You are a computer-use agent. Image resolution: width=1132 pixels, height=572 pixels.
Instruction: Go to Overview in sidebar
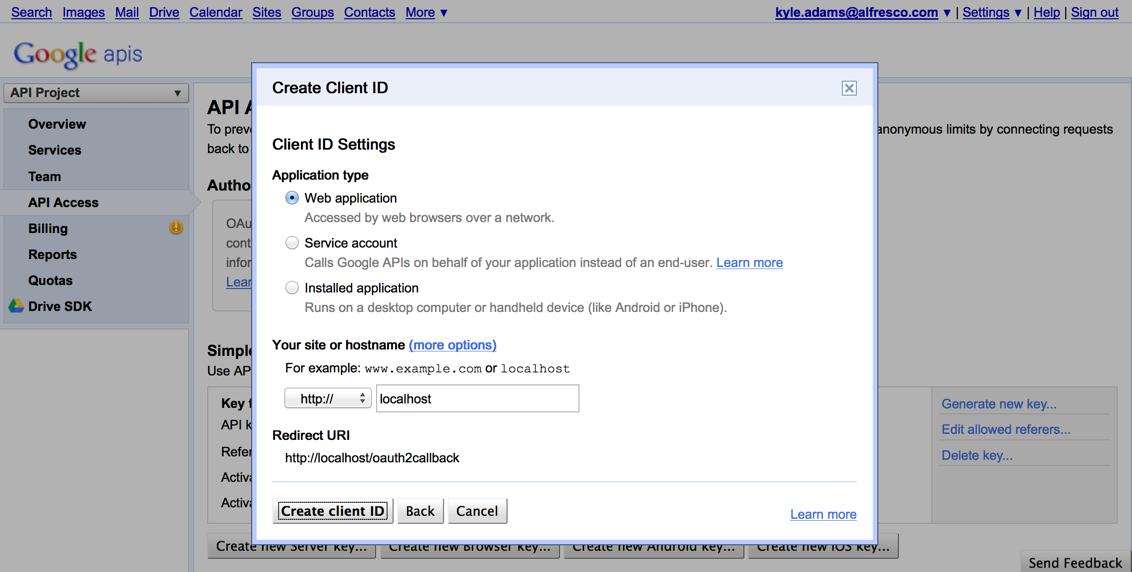tap(57, 124)
